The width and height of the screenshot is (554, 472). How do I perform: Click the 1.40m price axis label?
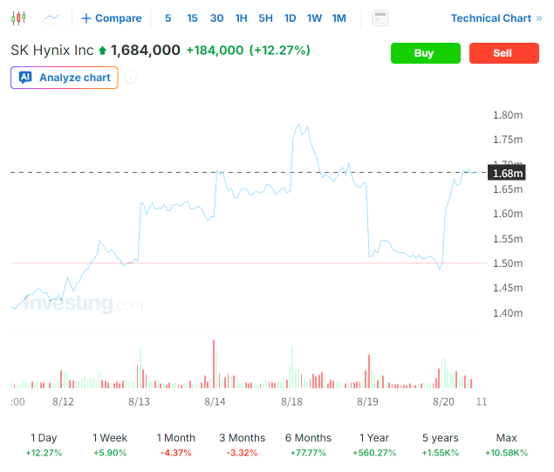point(508,313)
